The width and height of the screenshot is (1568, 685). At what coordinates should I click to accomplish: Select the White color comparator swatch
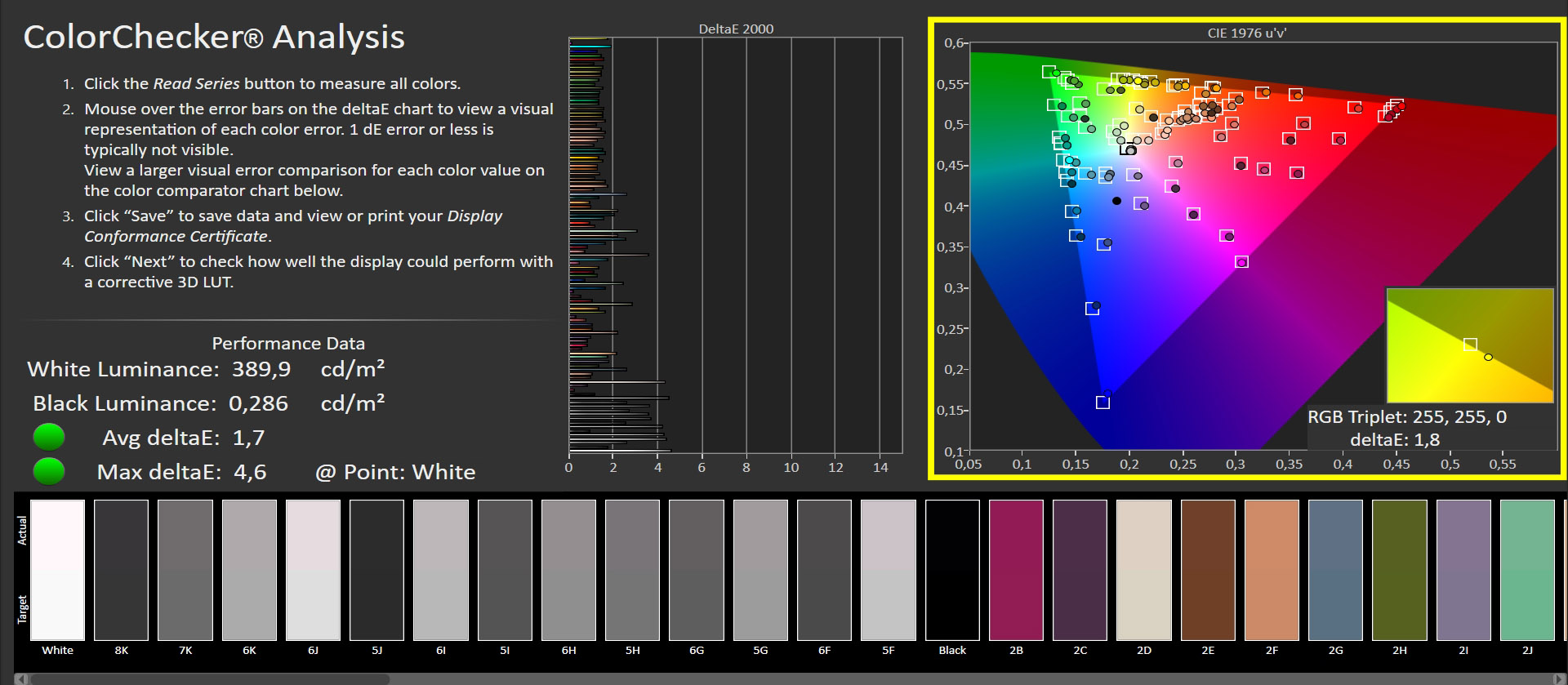click(x=57, y=570)
